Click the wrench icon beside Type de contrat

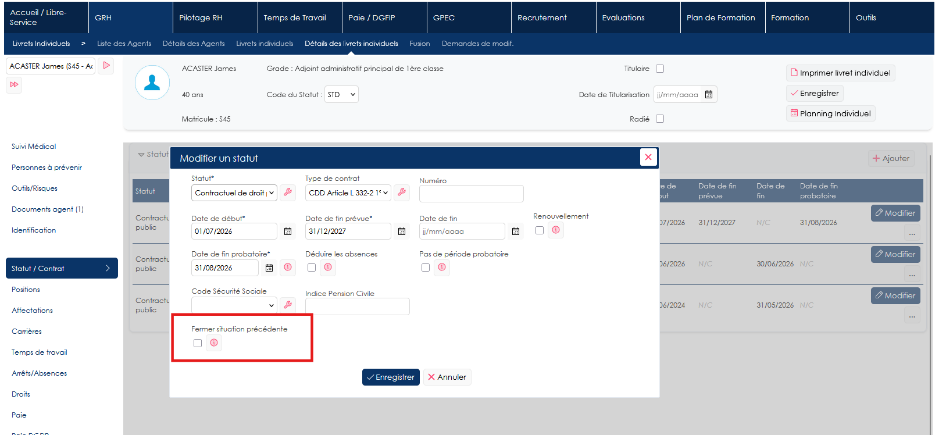tap(401, 192)
